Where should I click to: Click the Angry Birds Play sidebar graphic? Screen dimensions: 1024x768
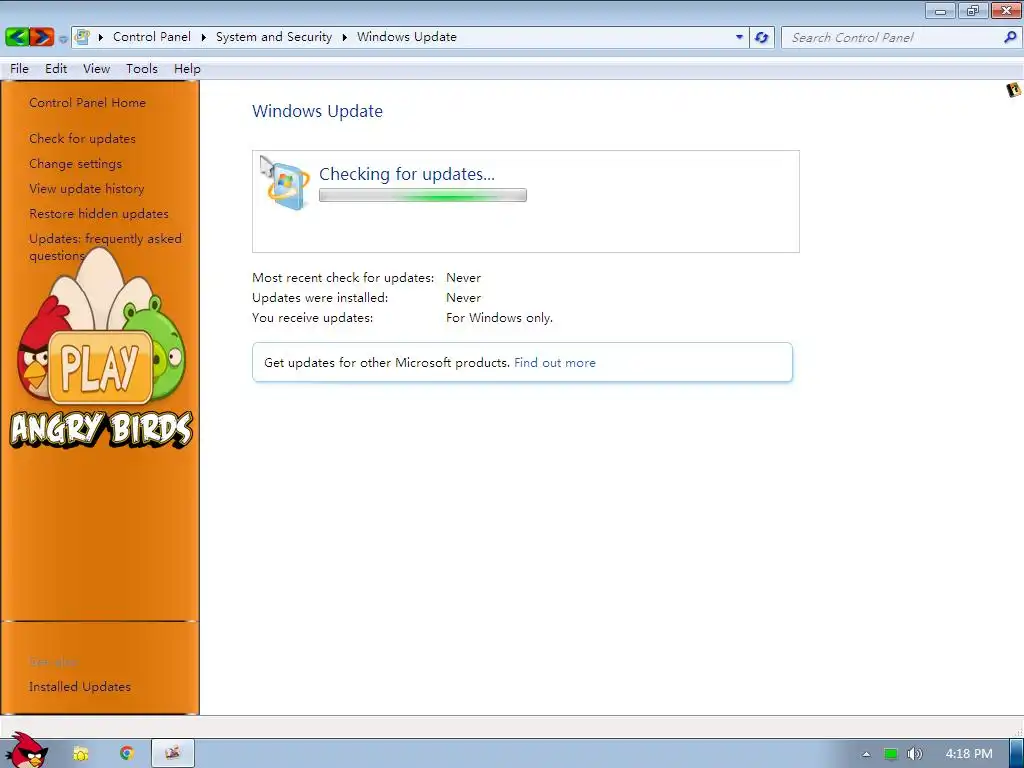[101, 350]
